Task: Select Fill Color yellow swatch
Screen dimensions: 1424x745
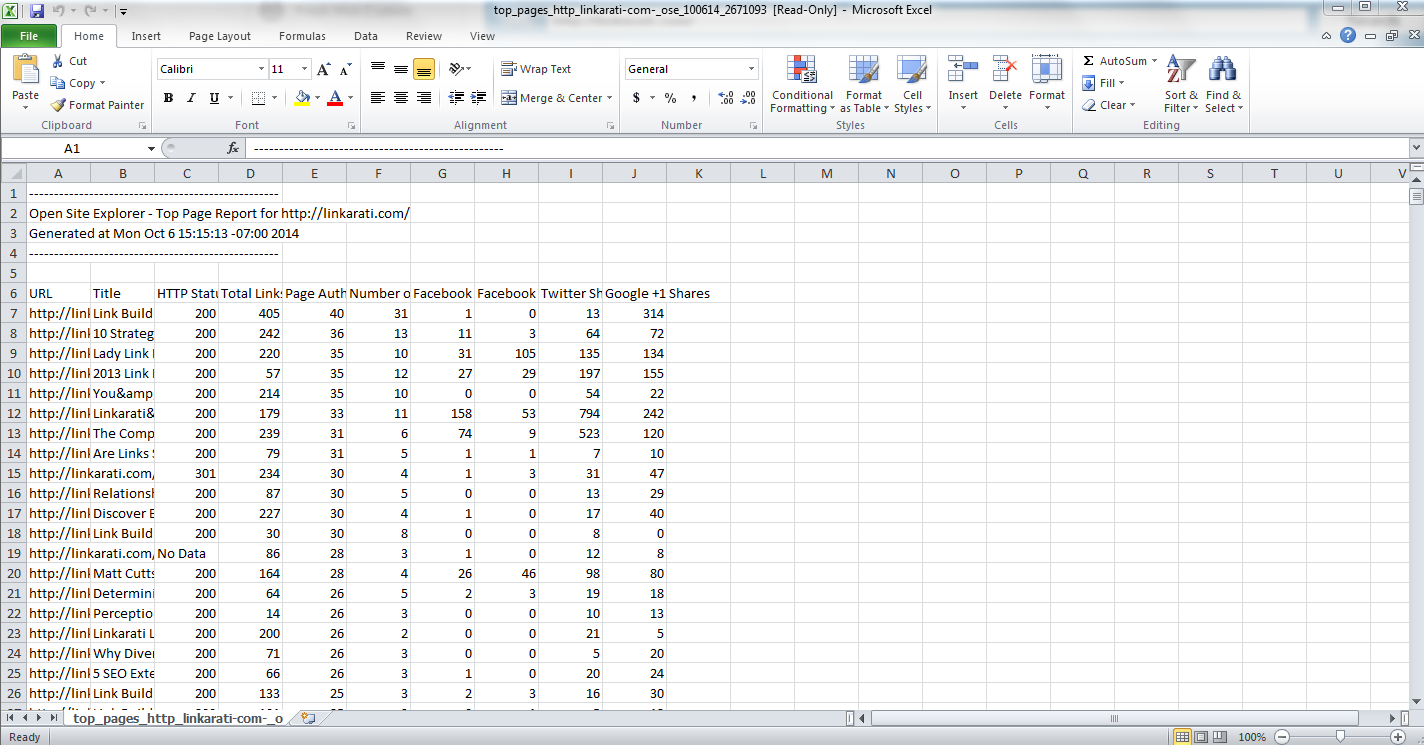Action: click(x=303, y=98)
